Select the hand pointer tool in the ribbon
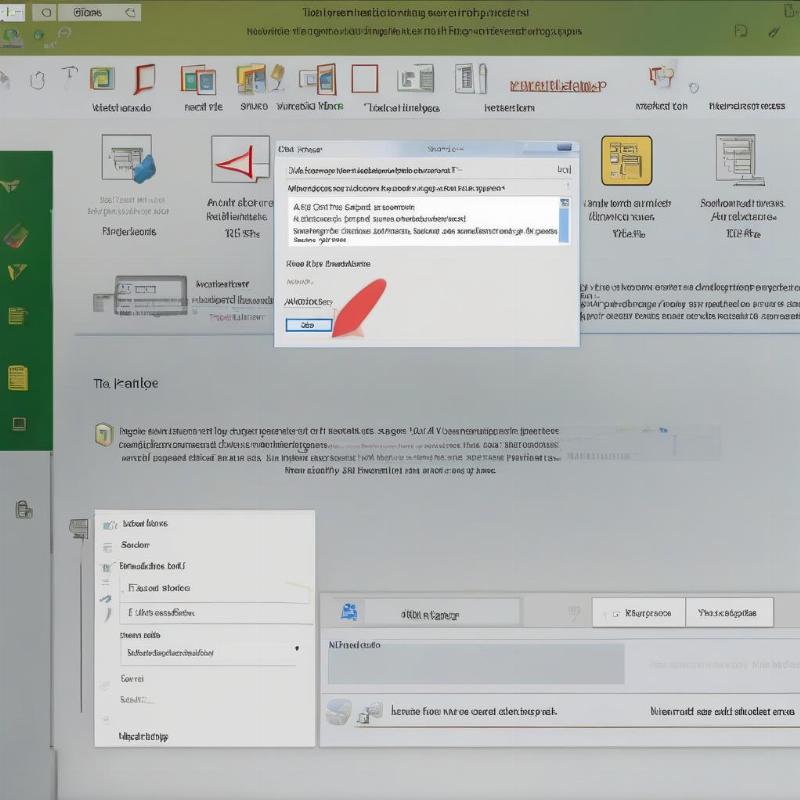This screenshot has width=800, height=800. [36, 78]
